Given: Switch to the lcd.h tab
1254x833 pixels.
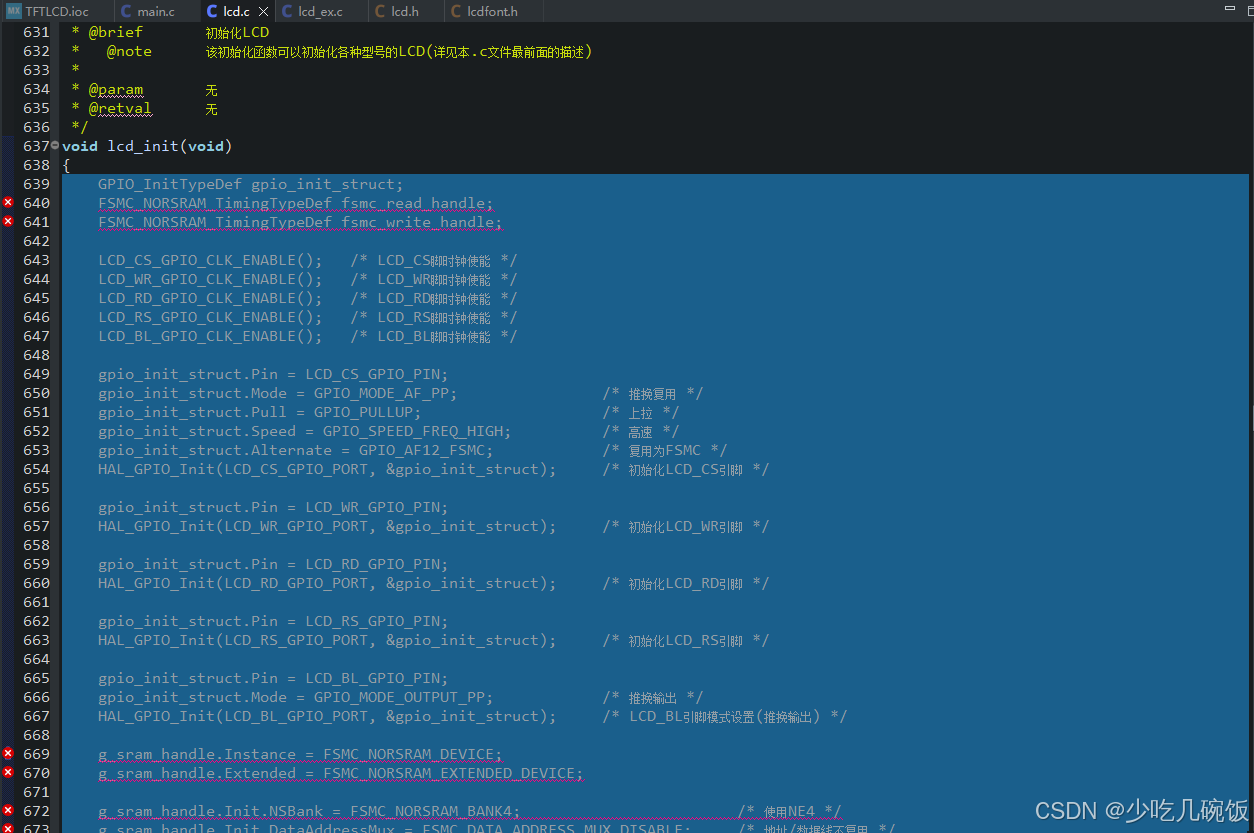Looking at the screenshot, I should point(405,11).
